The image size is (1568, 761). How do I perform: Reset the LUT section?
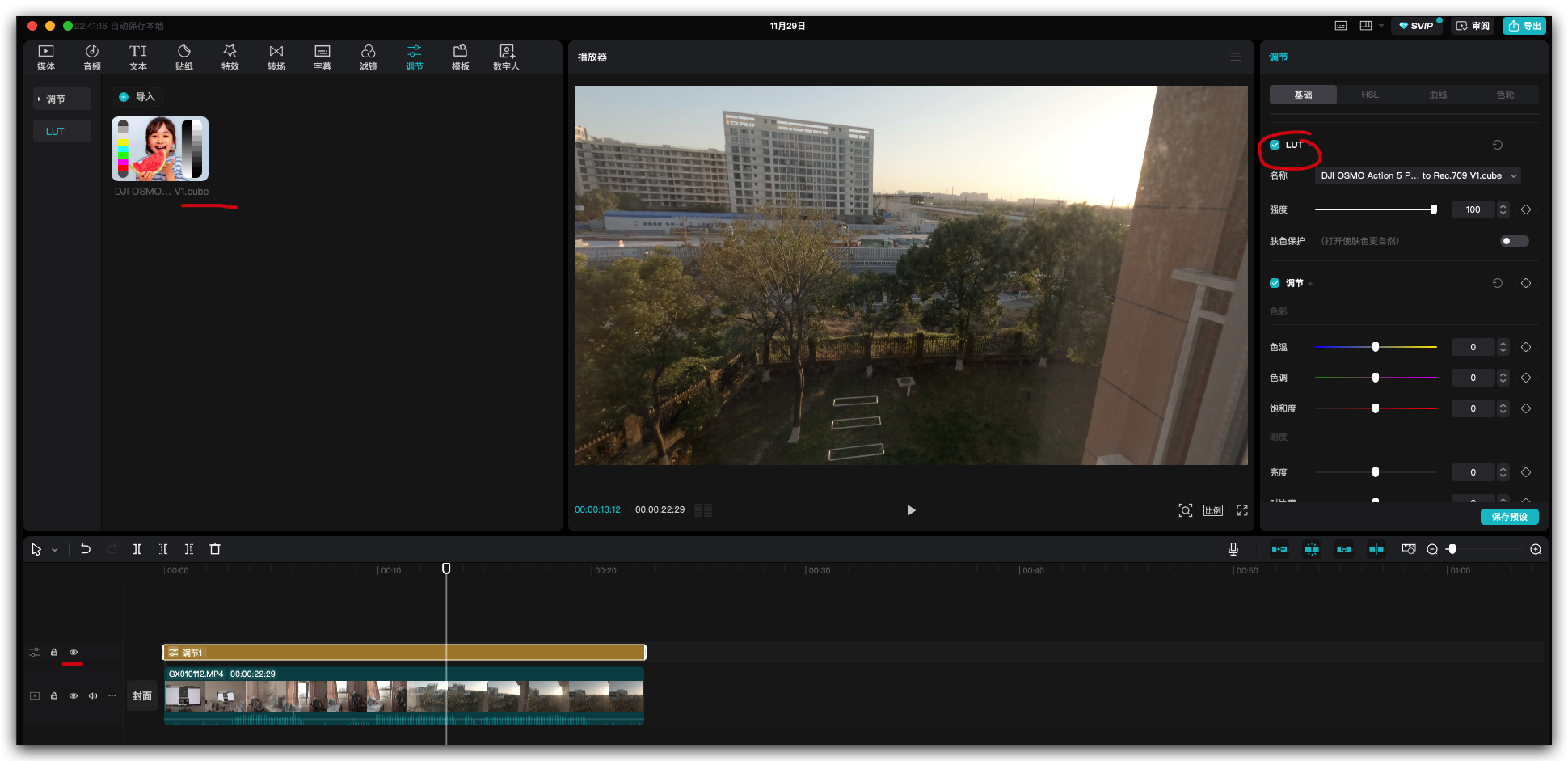pos(1498,145)
